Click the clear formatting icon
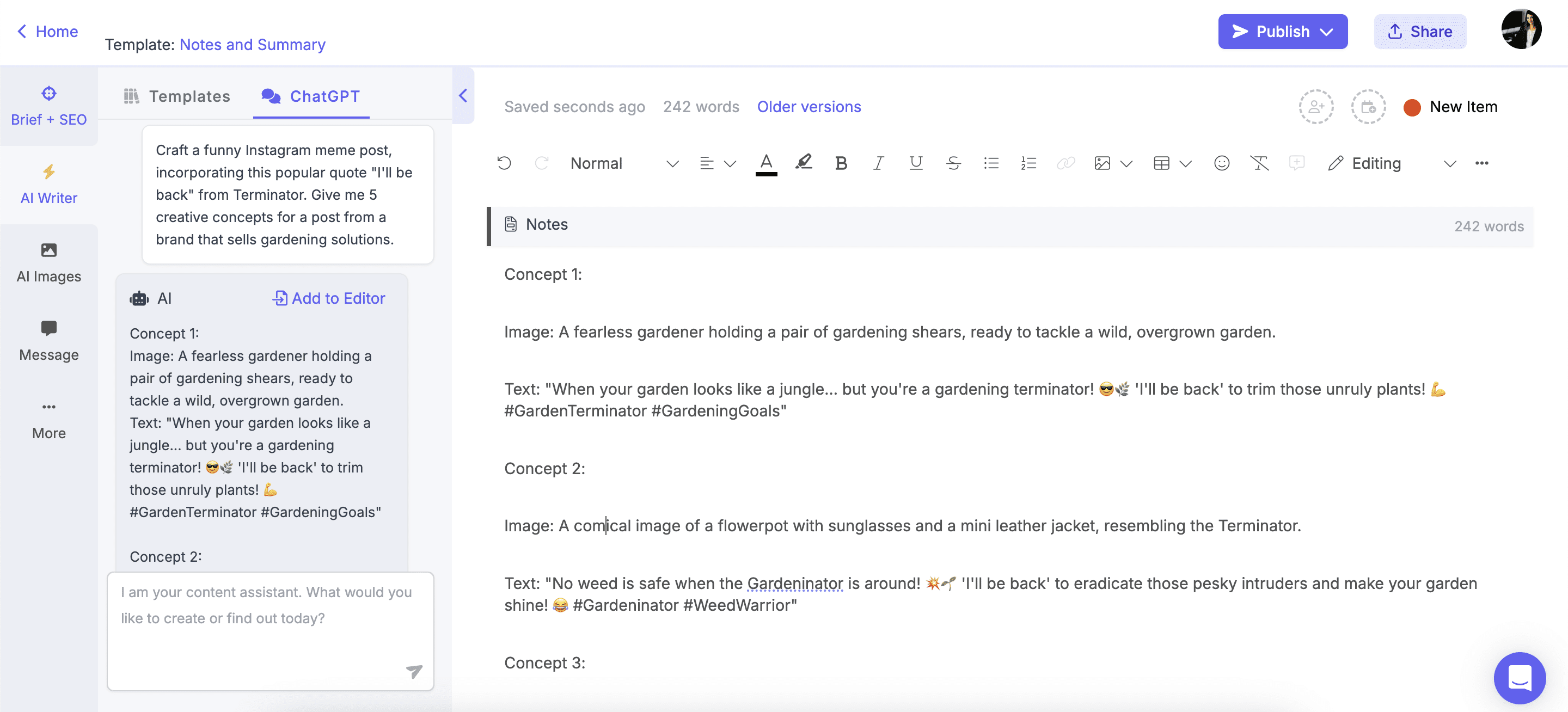Image resolution: width=1568 pixels, height=712 pixels. 1259,163
